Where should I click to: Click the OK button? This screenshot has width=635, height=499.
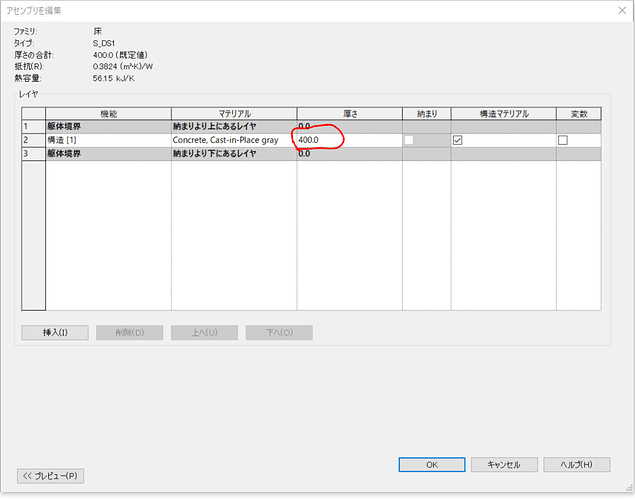432,465
